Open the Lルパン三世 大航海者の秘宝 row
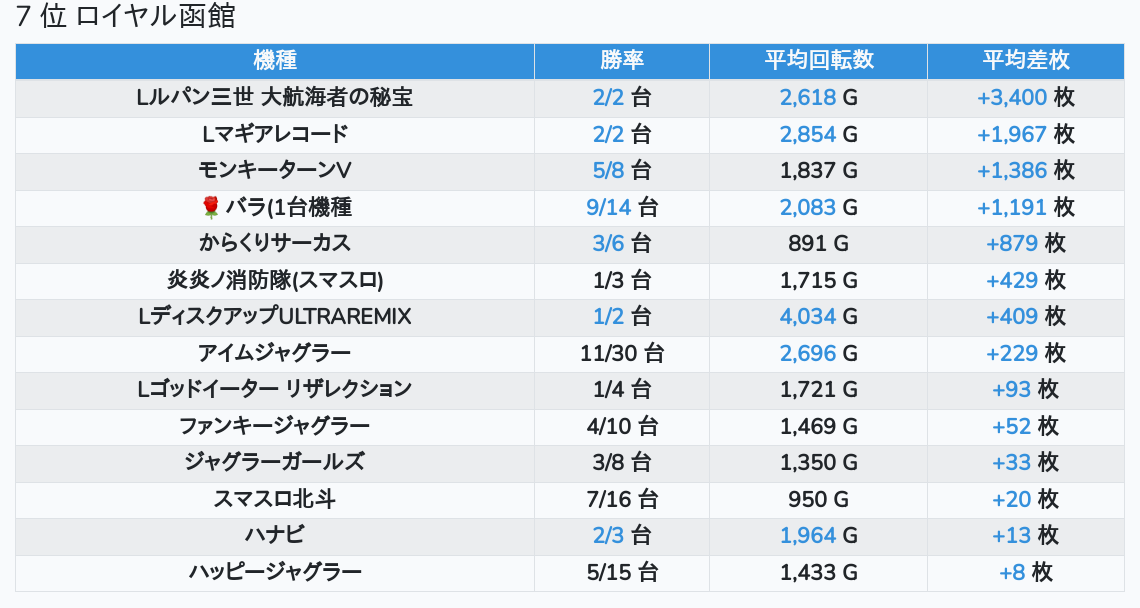 tap(275, 97)
